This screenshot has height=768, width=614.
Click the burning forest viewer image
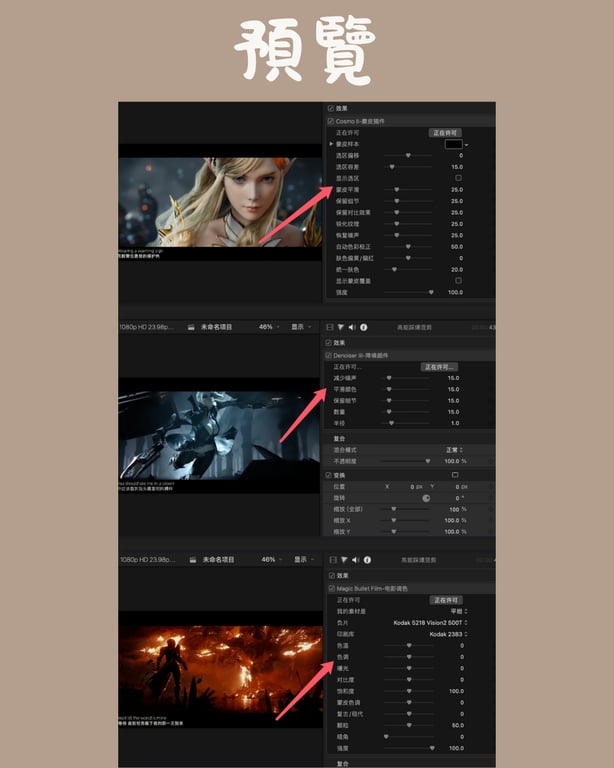pos(220,669)
